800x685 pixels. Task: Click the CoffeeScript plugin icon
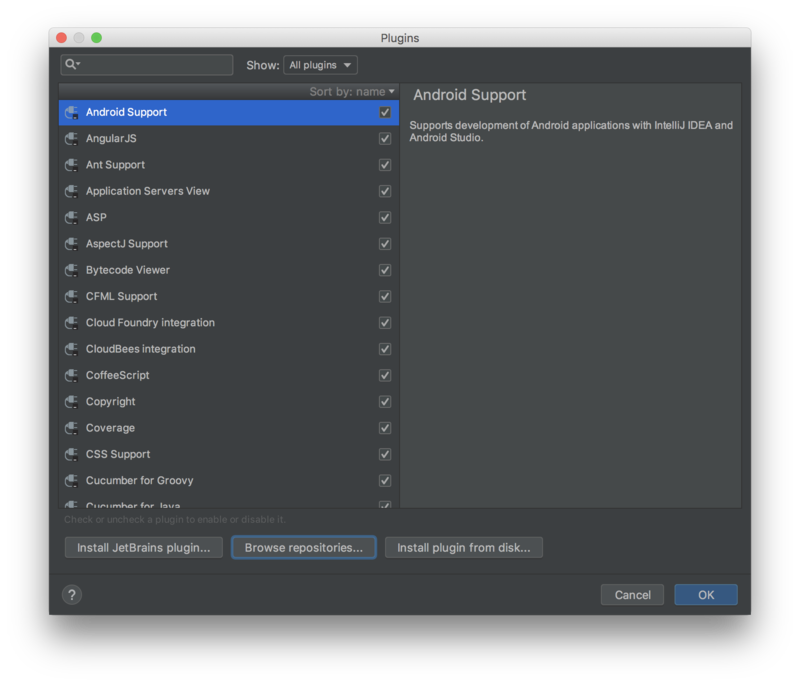(x=71, y=376)
